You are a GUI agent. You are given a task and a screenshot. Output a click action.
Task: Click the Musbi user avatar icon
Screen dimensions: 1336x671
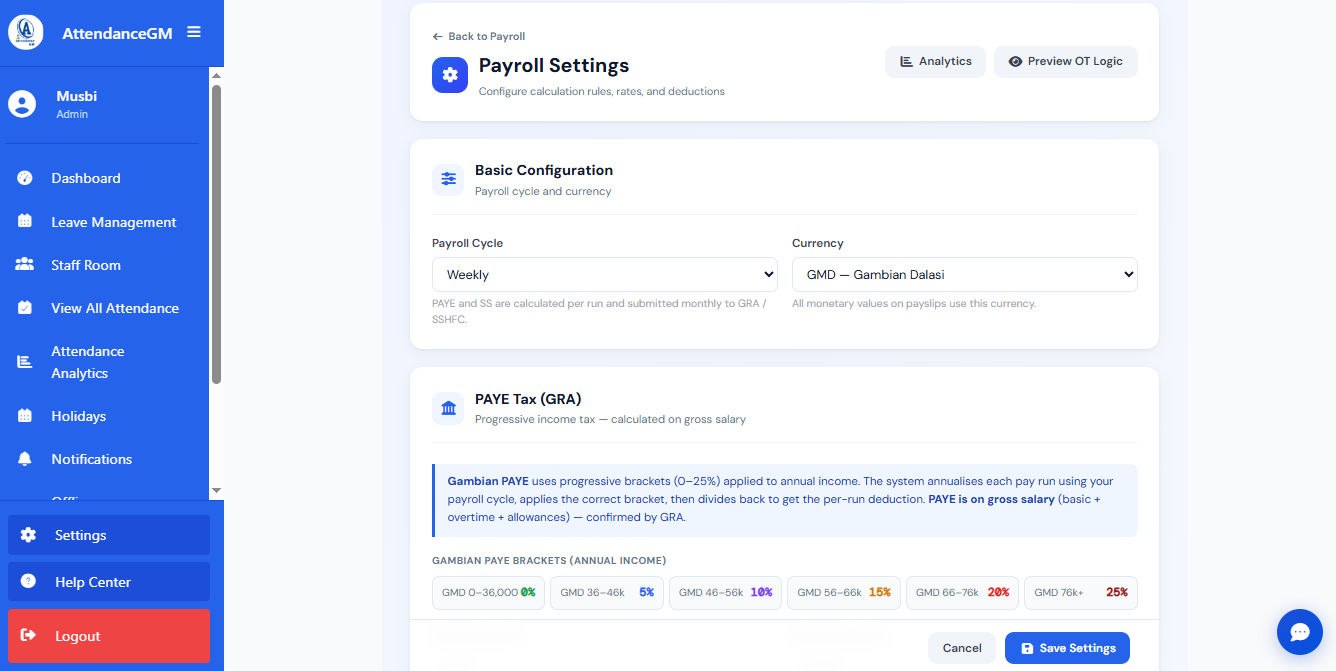point(22,104)
